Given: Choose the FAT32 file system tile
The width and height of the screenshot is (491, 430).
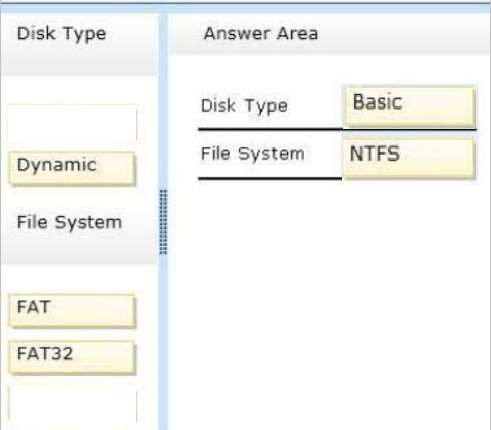Looking at the screenshot, I should click(72, 358).
